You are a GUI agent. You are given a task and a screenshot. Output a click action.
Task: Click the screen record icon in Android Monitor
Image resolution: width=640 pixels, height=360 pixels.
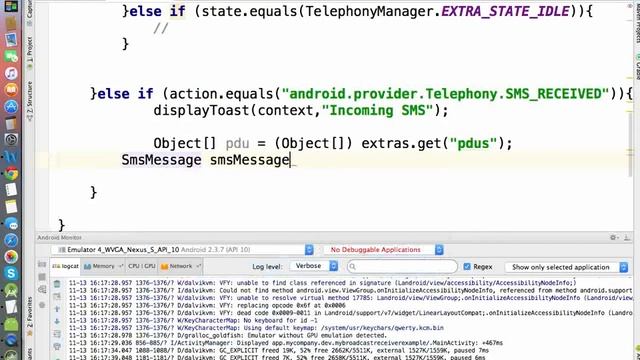pos(42,277)
